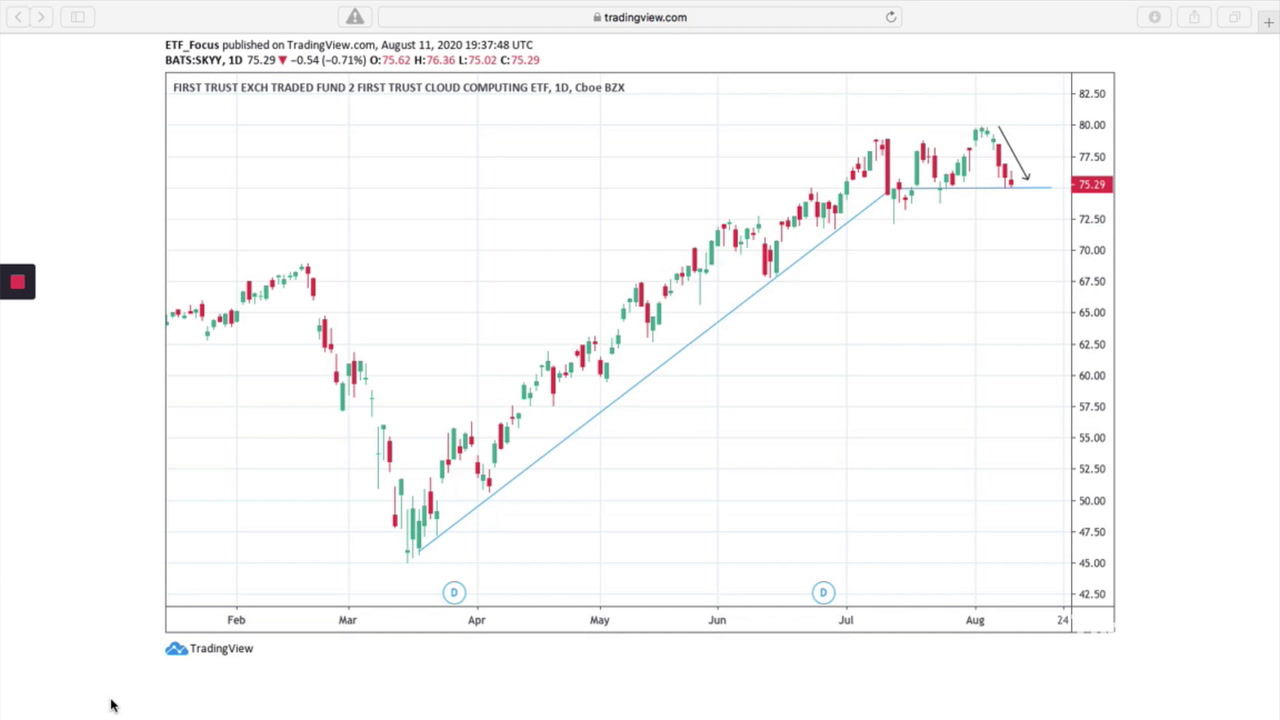Click the ETF_Focus author name
Screen dimensions: 1280x720
(x=192, y=45)
